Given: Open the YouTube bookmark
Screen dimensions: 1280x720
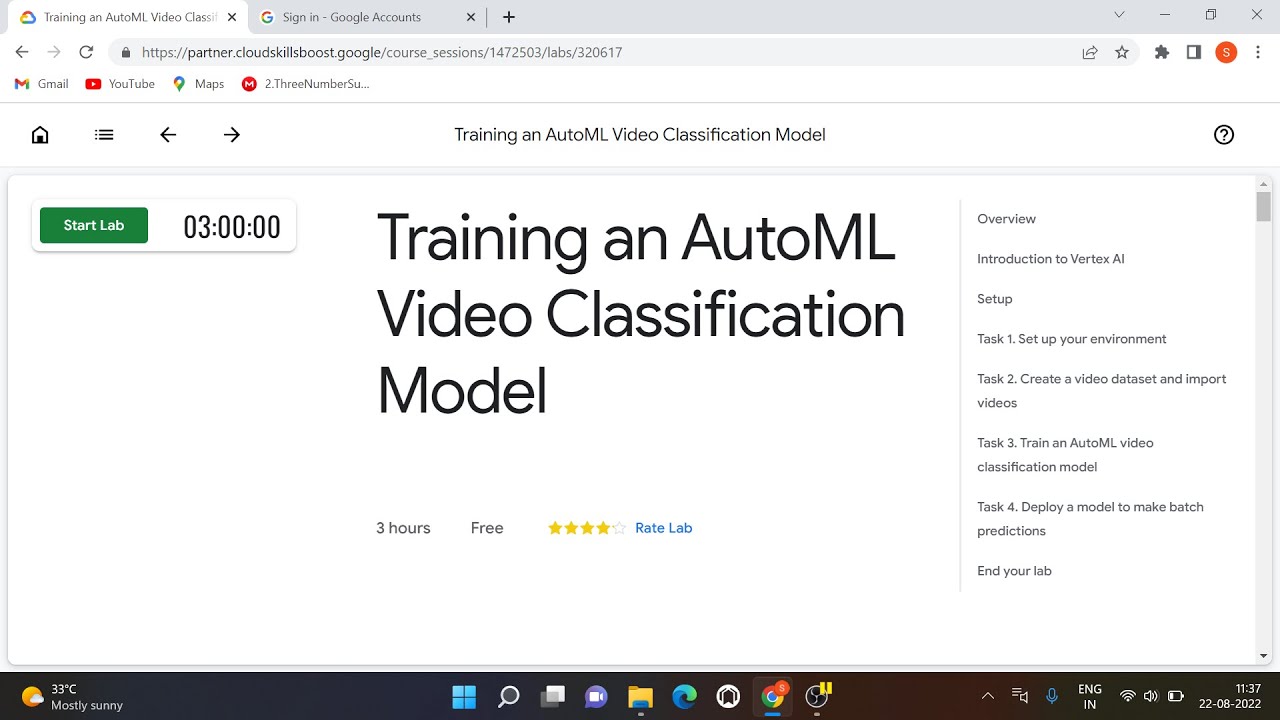Looking at the screenshot, I should (120, 84).
